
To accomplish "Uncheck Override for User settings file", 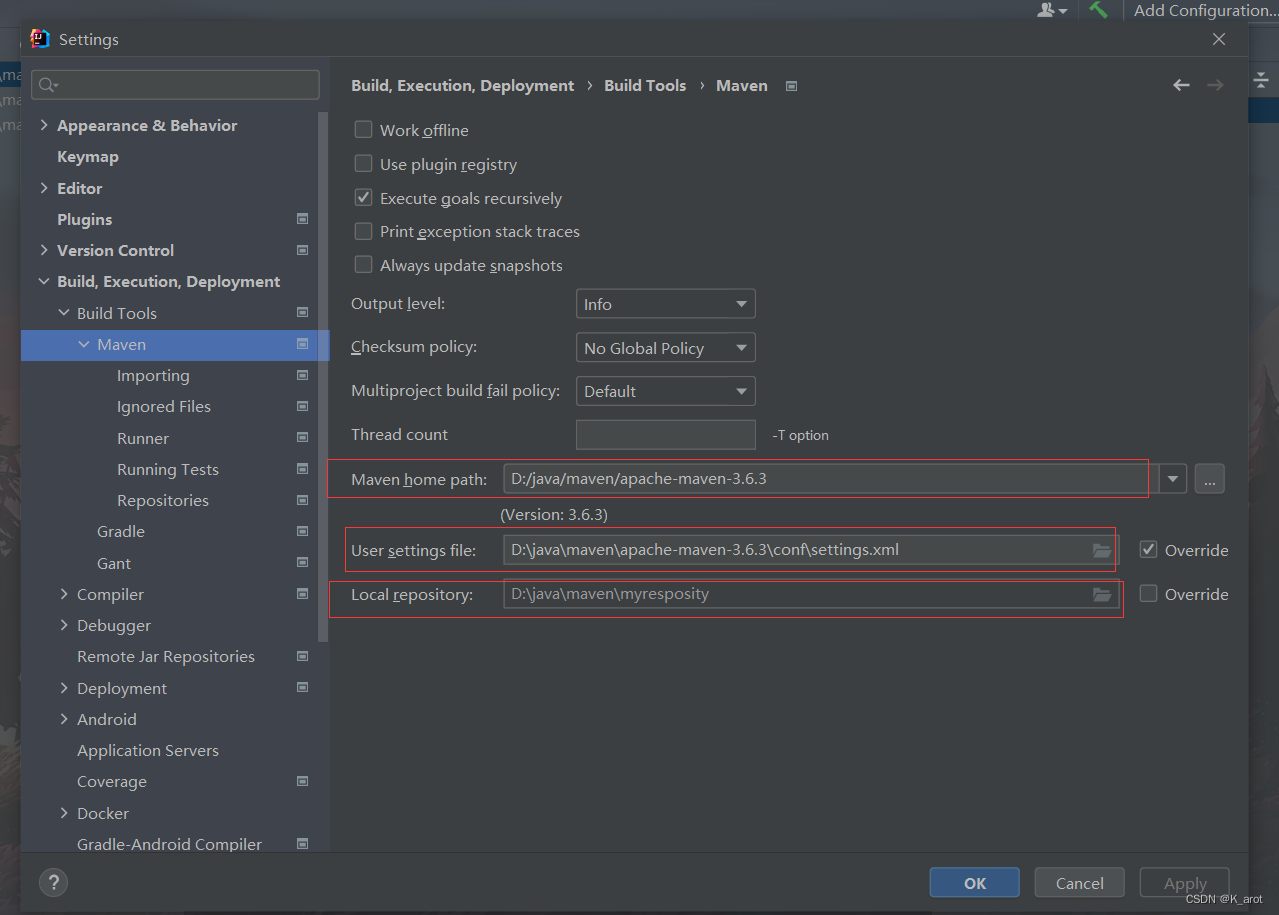I will [1148, 549].
